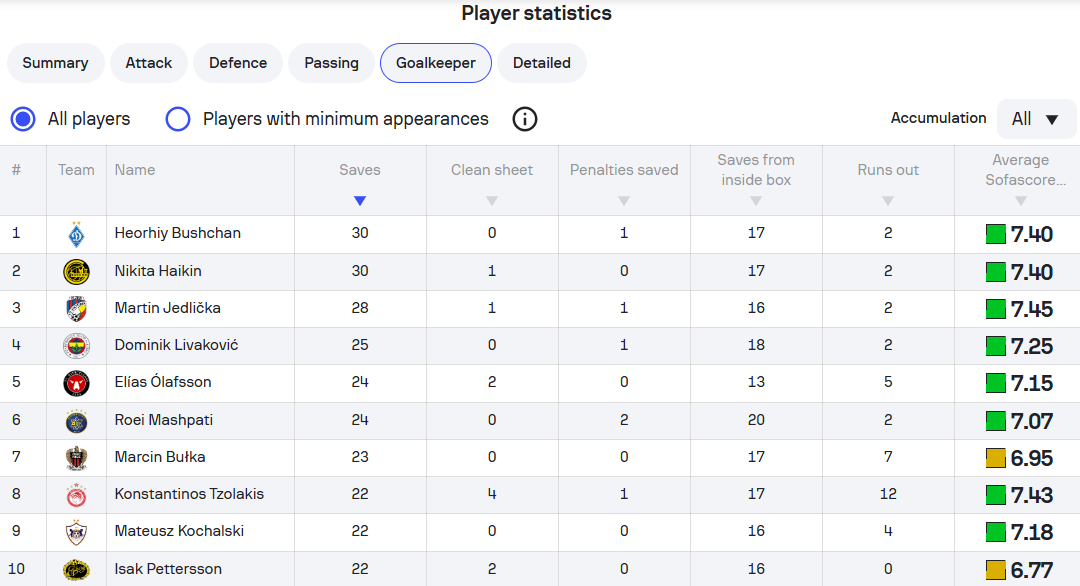Viewport: 1080px width, 586px height.
Task: Sort by Penalties saved column arrow
Action: 624,201
